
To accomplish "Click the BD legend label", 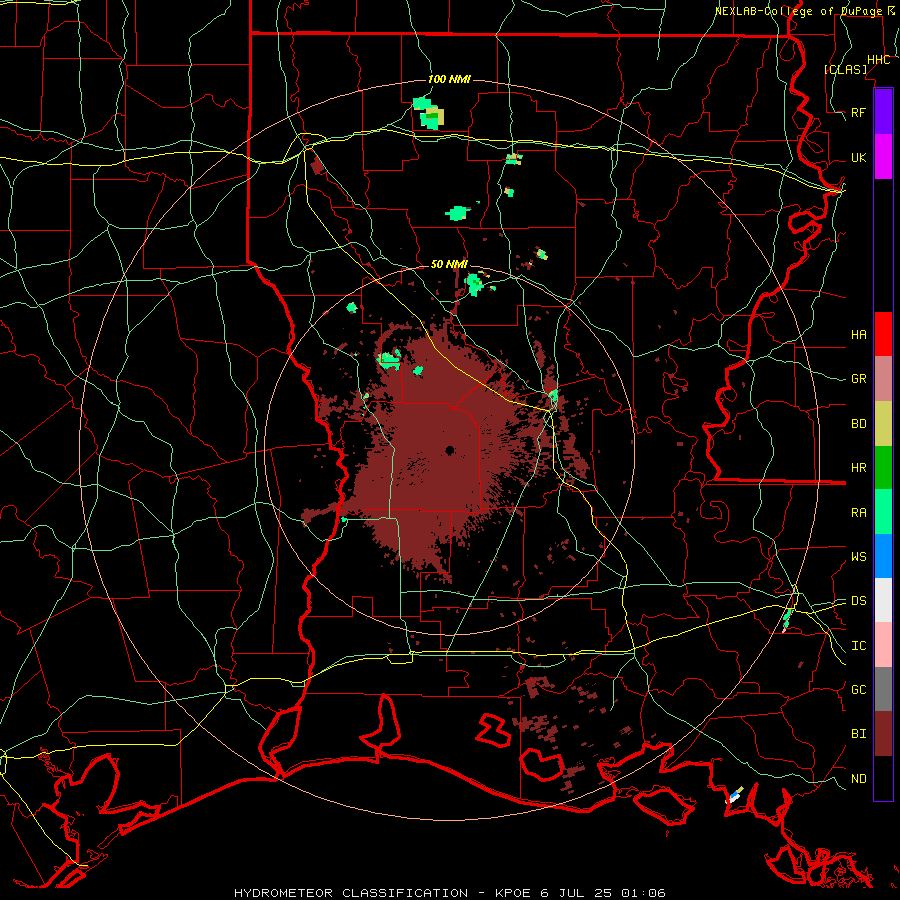I will 858,424.
